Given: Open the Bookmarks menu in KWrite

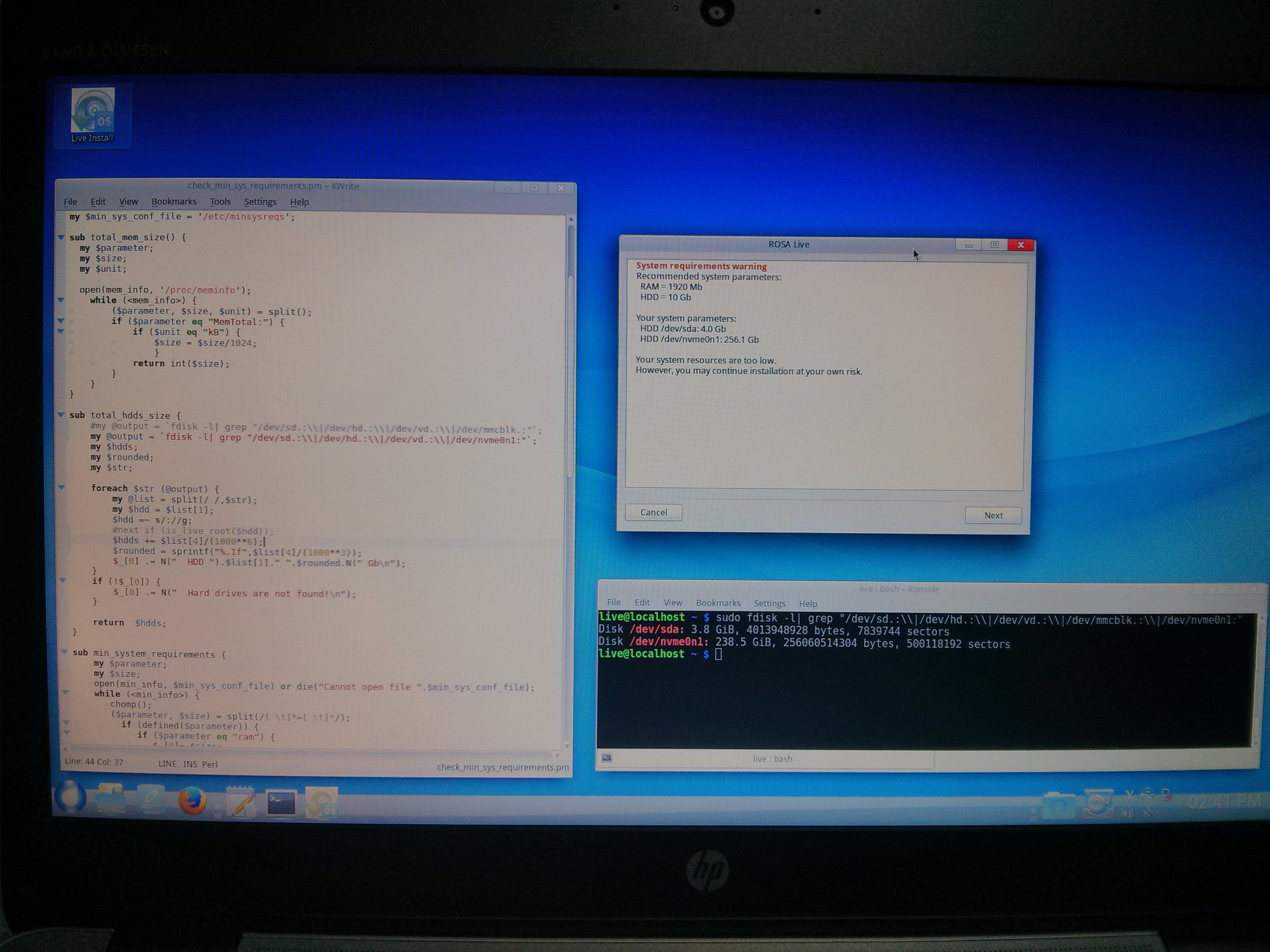Looking at the screenshot, I should point(174,201).
